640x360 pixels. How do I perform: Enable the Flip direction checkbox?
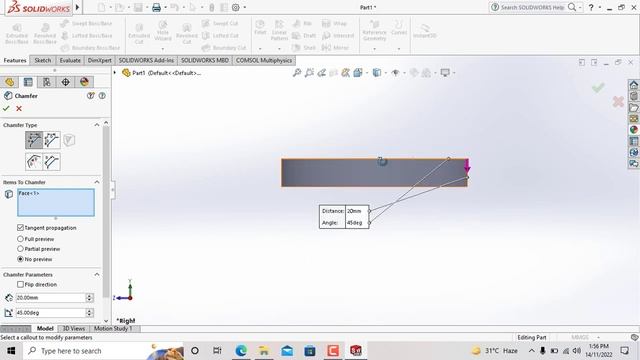(20, 284)
